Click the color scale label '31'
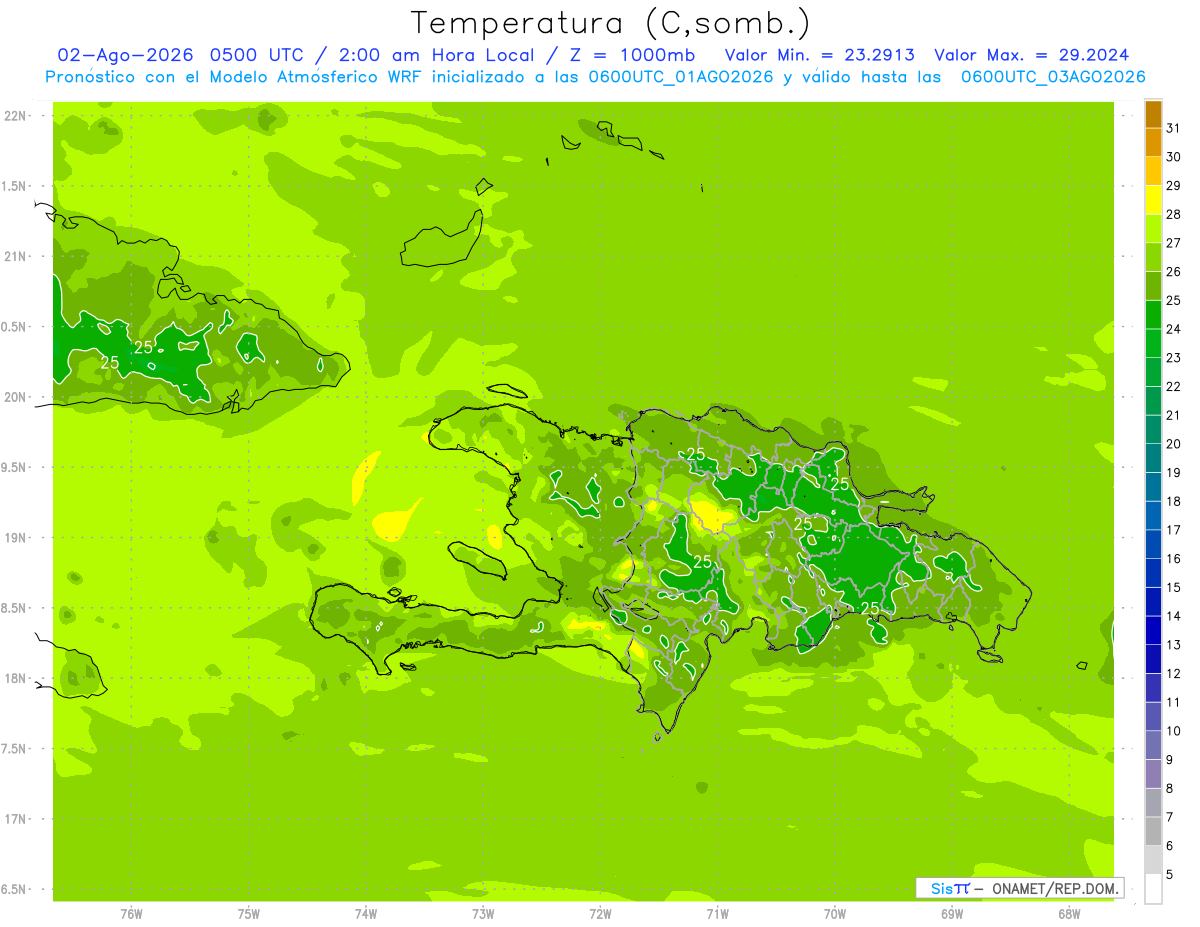This screenshot has width=1200, height=927. click(1173, 128)
